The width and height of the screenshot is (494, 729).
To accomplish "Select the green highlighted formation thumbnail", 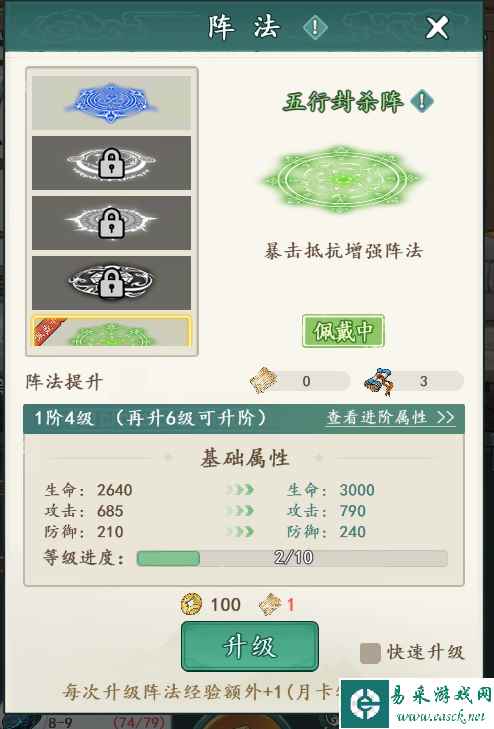I will tap(111, 331).
